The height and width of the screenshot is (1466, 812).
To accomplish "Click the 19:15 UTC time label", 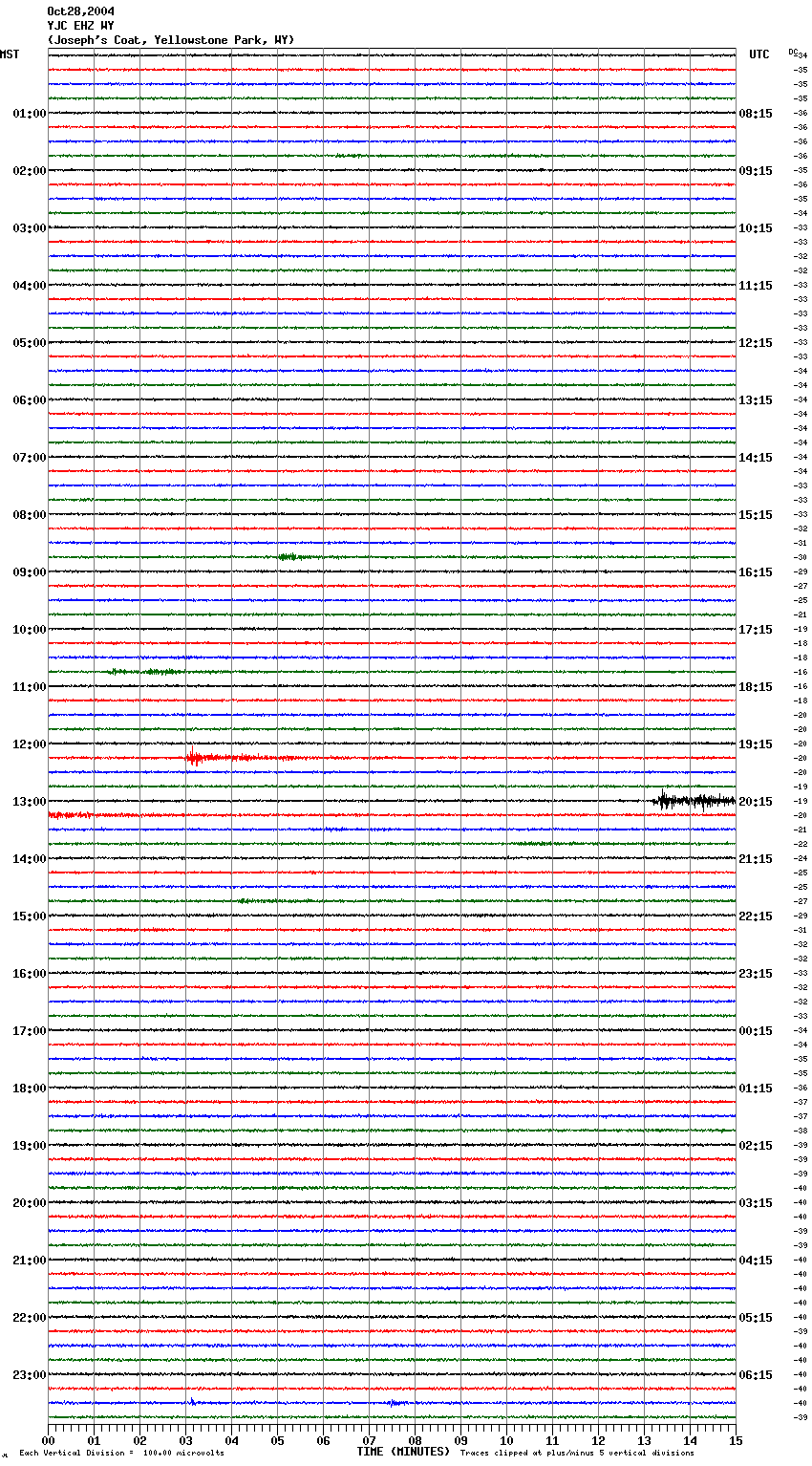I will (756, 744).
